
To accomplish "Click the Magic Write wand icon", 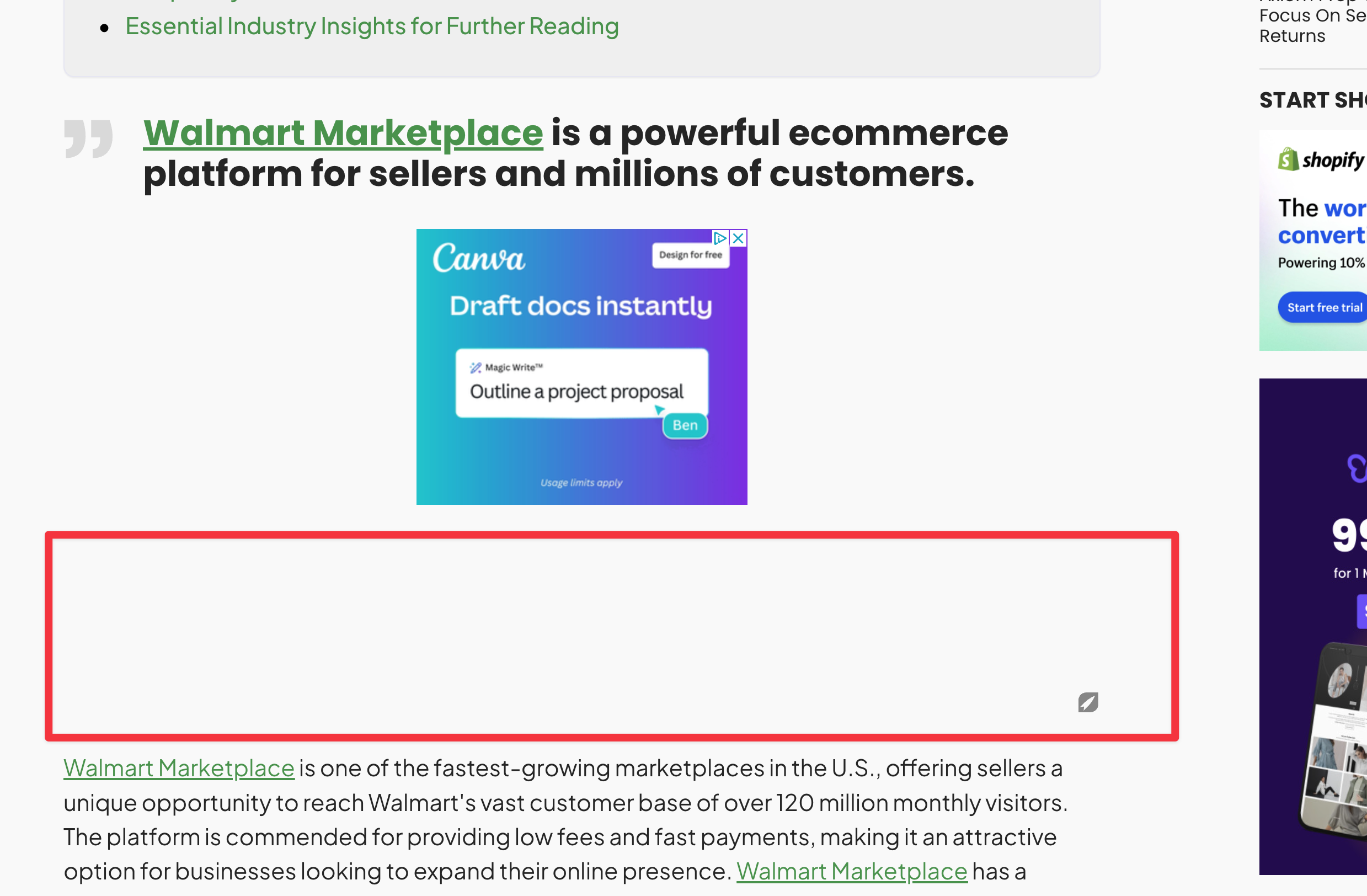I will 475,367.
